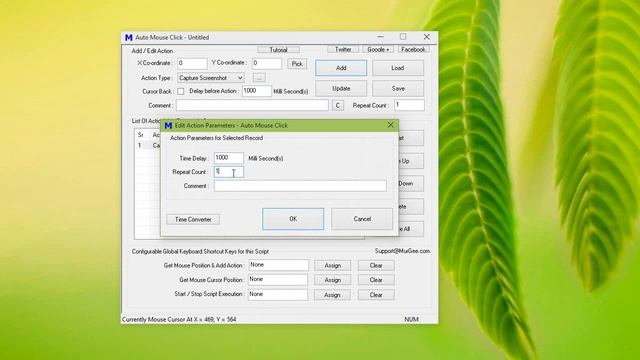640x360 pixels.
Task: Click main window Comment field
Action: [252, 105]
